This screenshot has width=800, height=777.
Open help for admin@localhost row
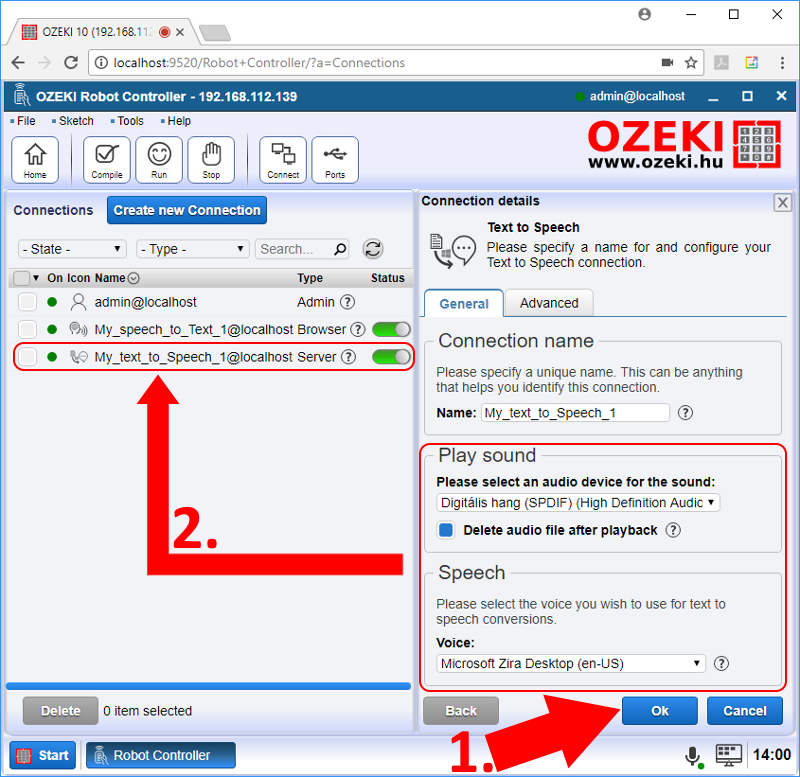coord(347,302)
